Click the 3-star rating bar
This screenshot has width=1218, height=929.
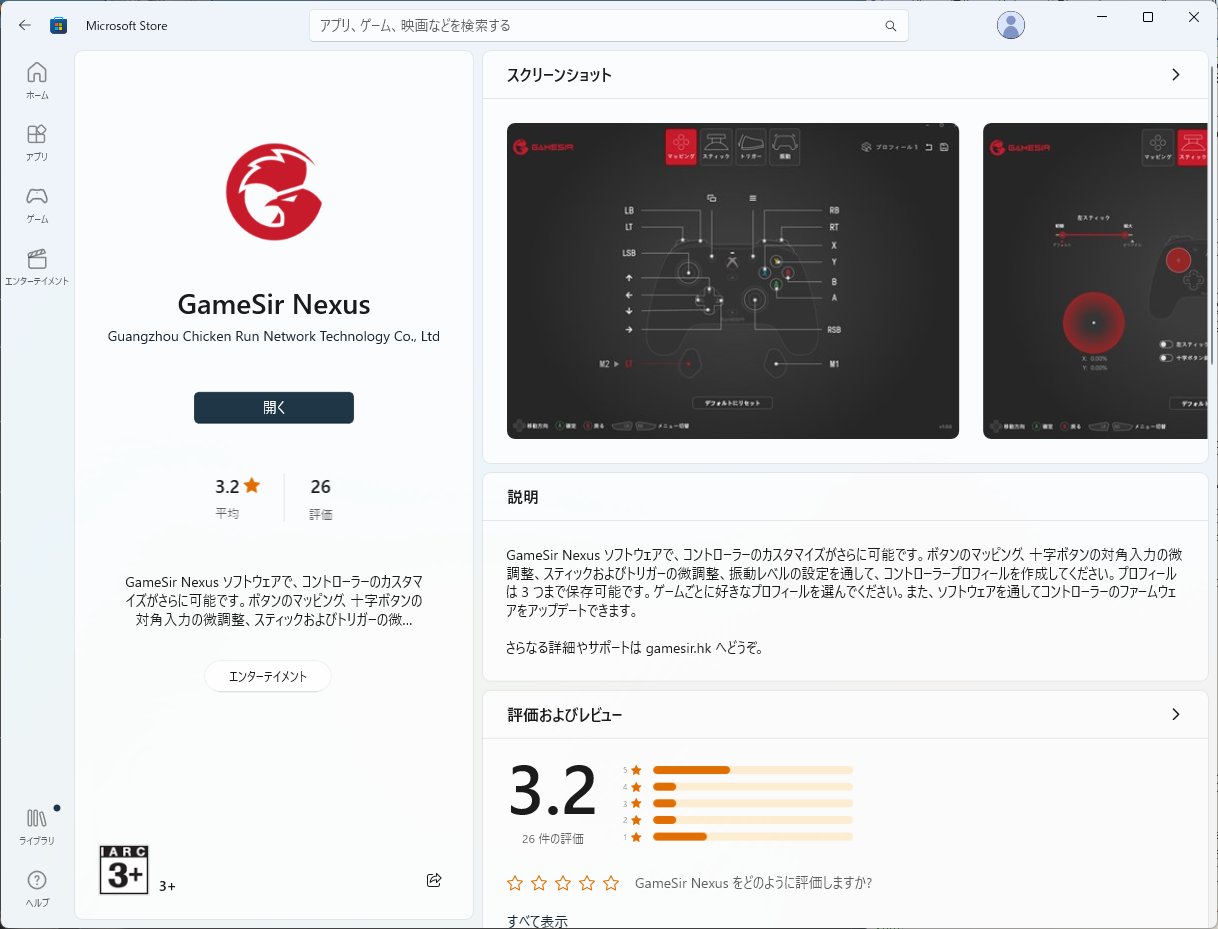[753, 803]
